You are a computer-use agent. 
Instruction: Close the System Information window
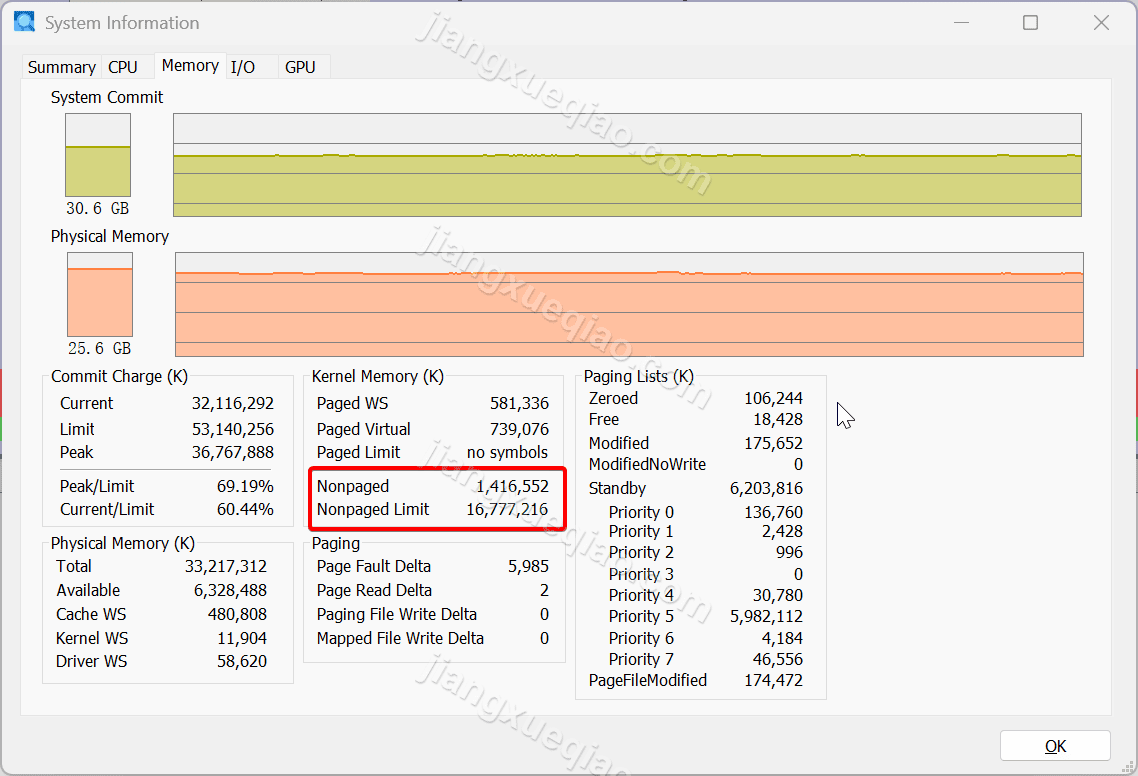1101,22
